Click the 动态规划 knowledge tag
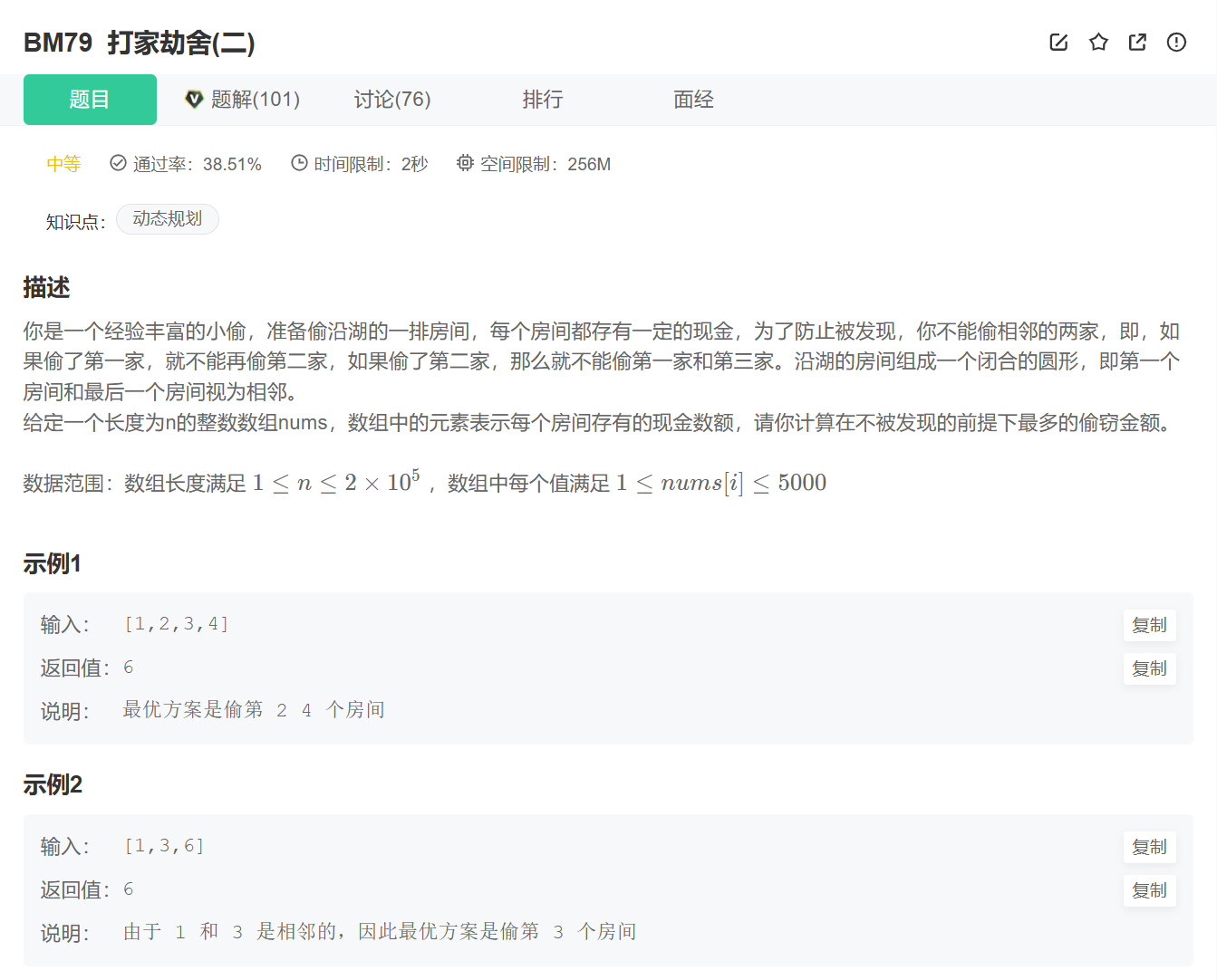The width and height of the screenshot is (1217, 980). [168, 219]
